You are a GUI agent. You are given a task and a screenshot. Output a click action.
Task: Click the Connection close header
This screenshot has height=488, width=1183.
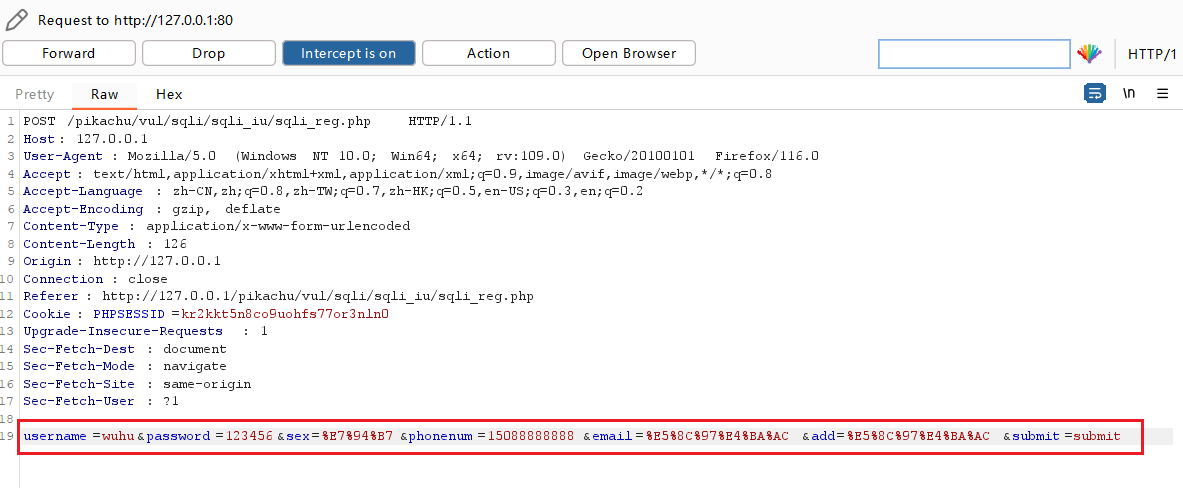pyautogui.click(x=95, y=279)
